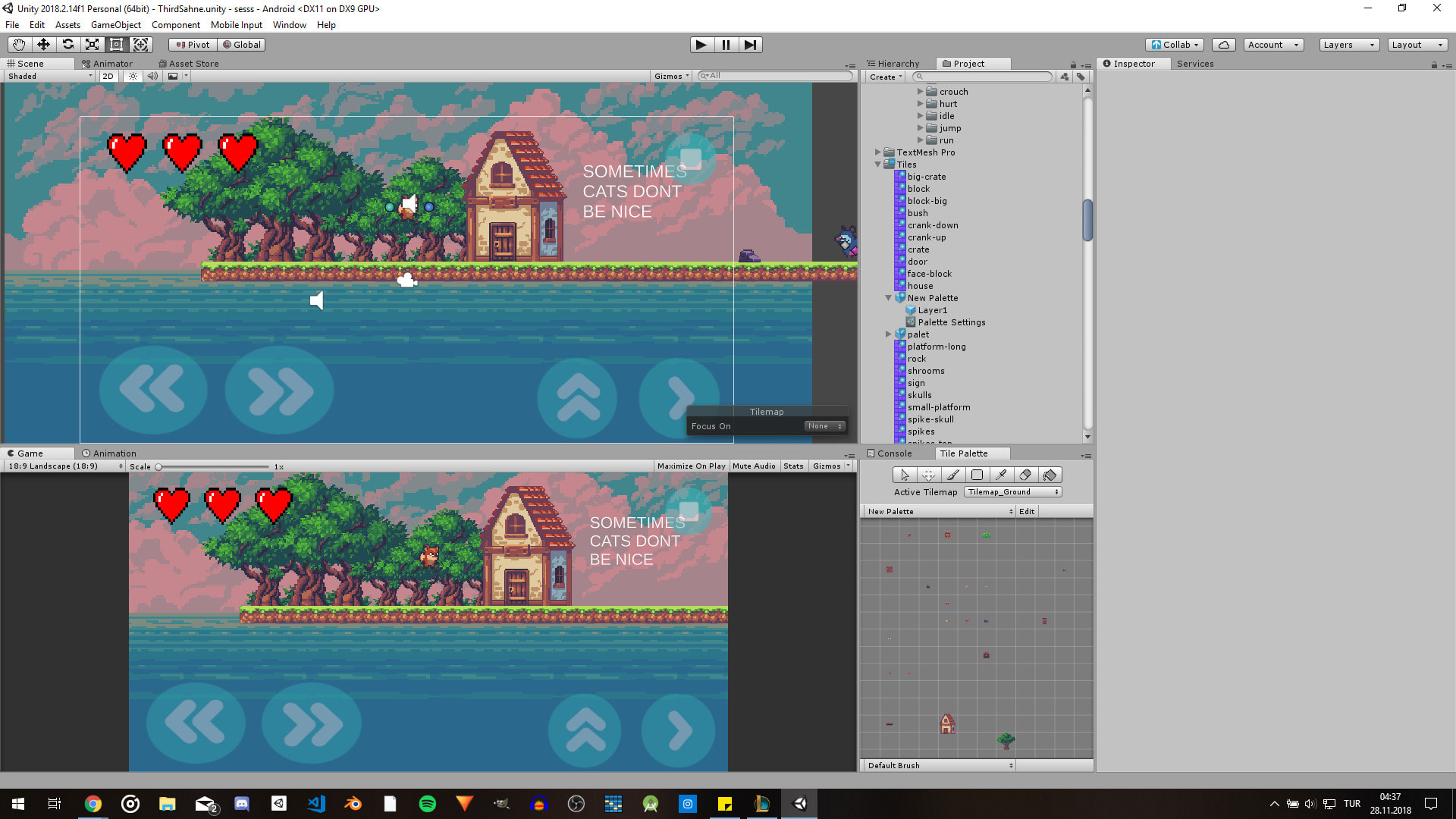This screenshot has height=819, width=1456.
Task: Click the Play button to run game
Action: tap(701, 44)
